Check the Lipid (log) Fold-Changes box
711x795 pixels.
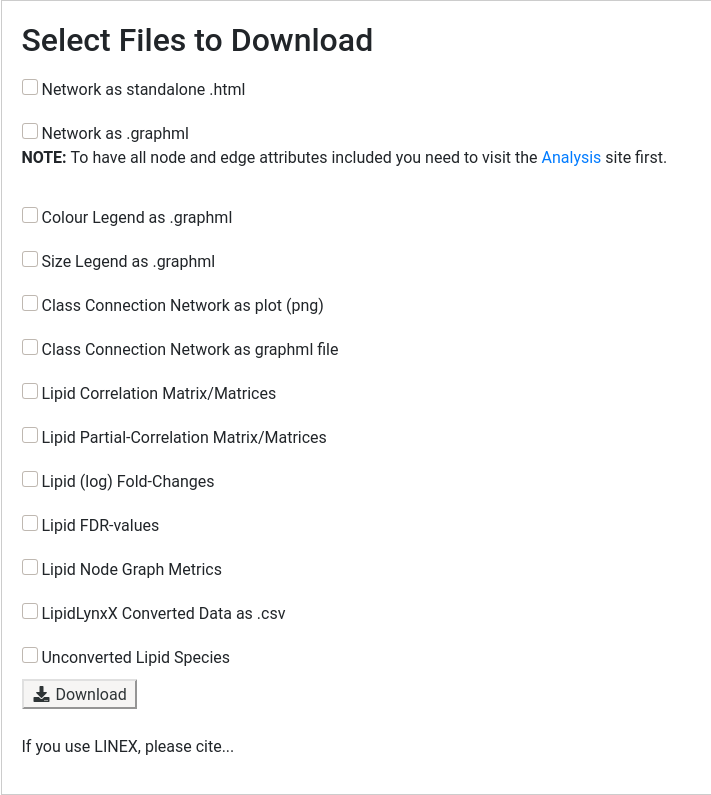(30, 479)
